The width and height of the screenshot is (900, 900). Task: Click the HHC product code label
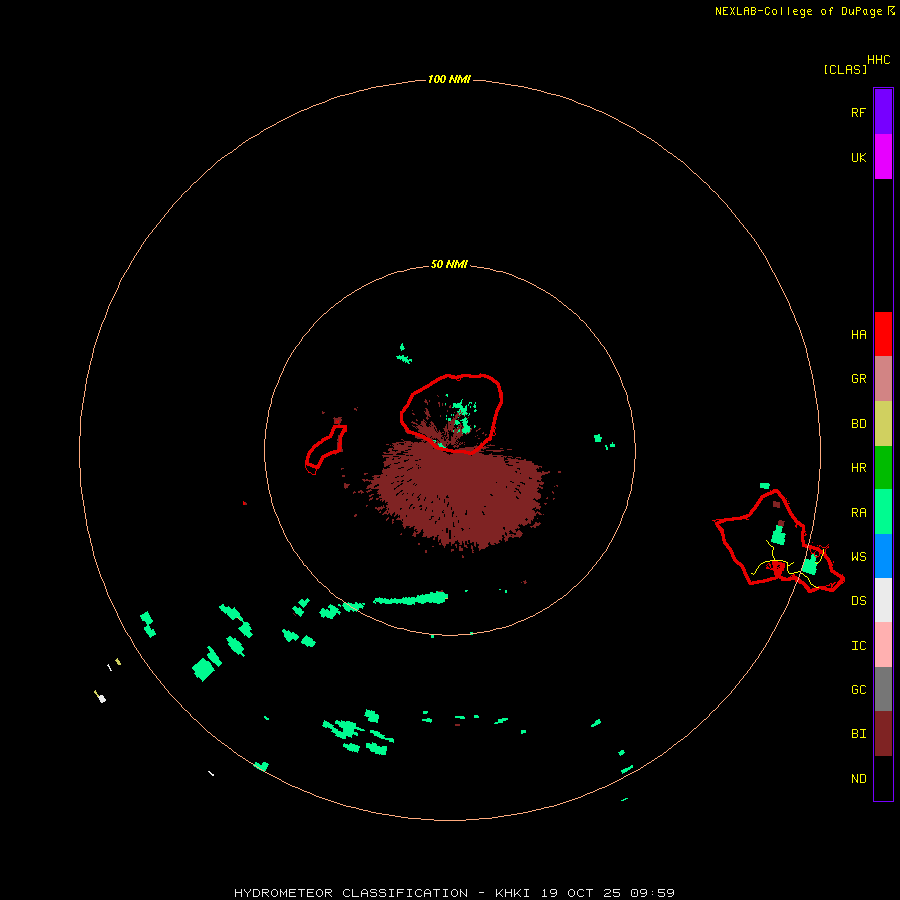[x=878, y=60]
